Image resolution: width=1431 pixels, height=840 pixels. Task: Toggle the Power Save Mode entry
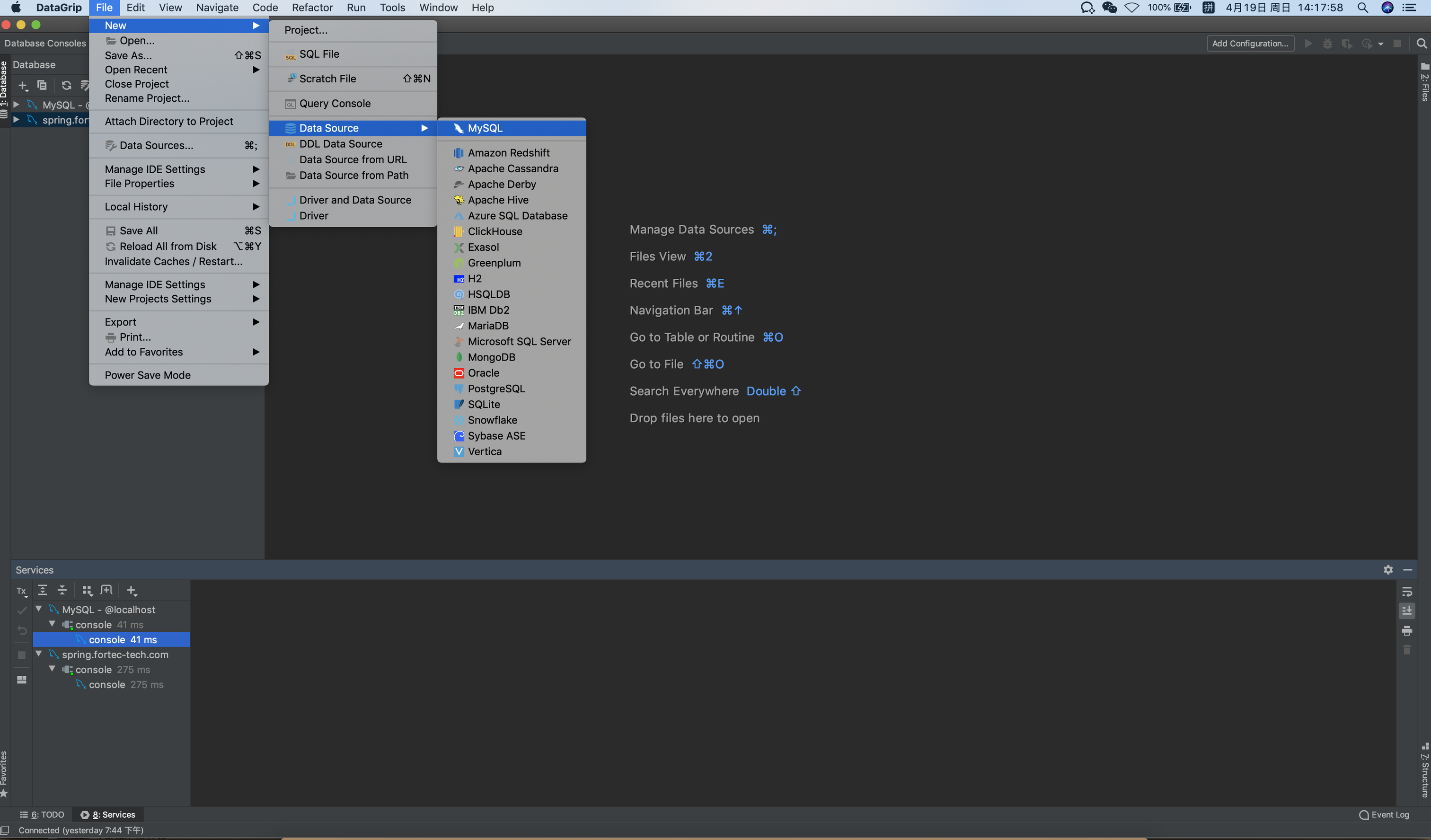[x=179, y=375]
